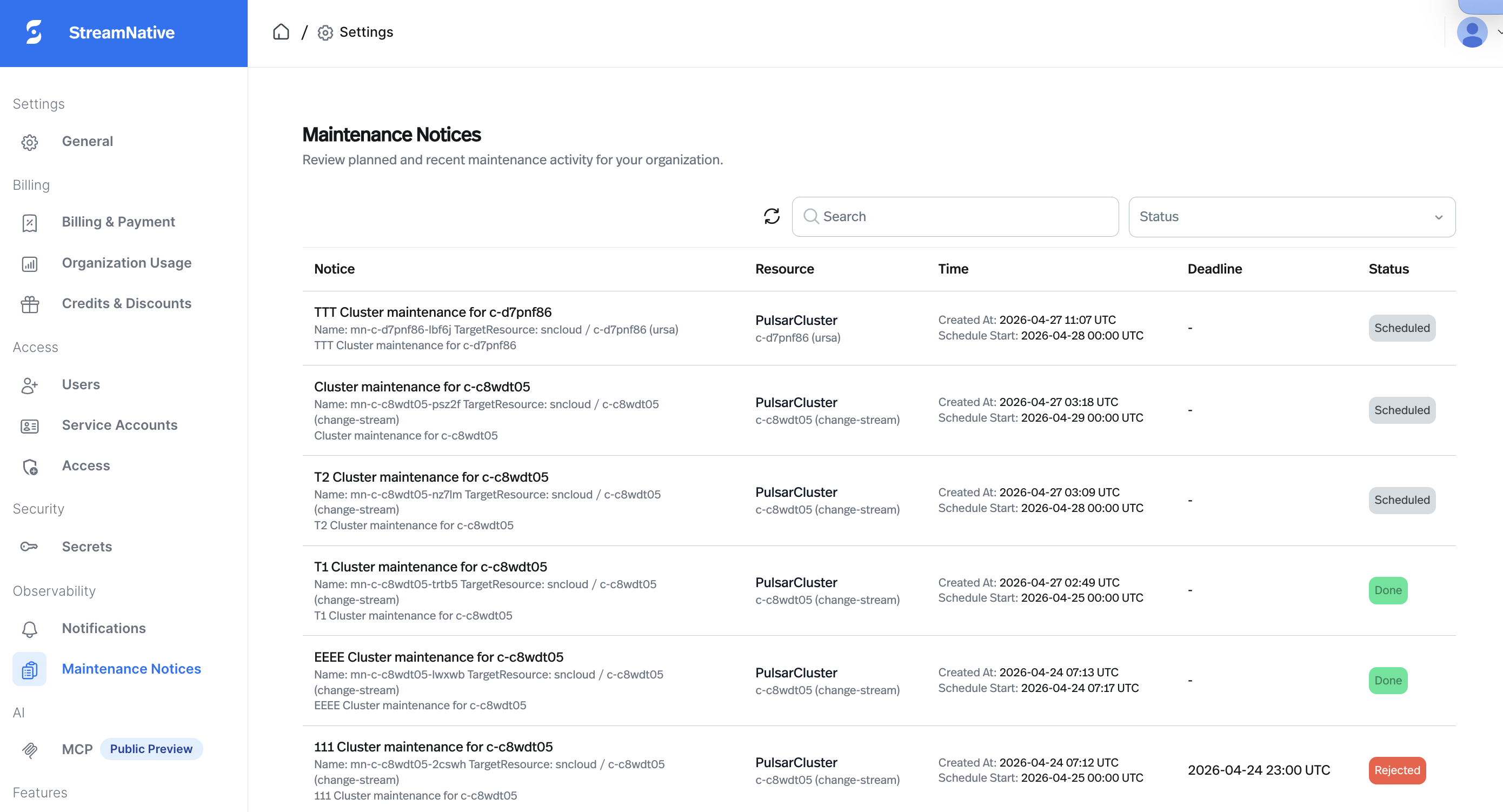Open Service Accounts page

pos(119,425)
